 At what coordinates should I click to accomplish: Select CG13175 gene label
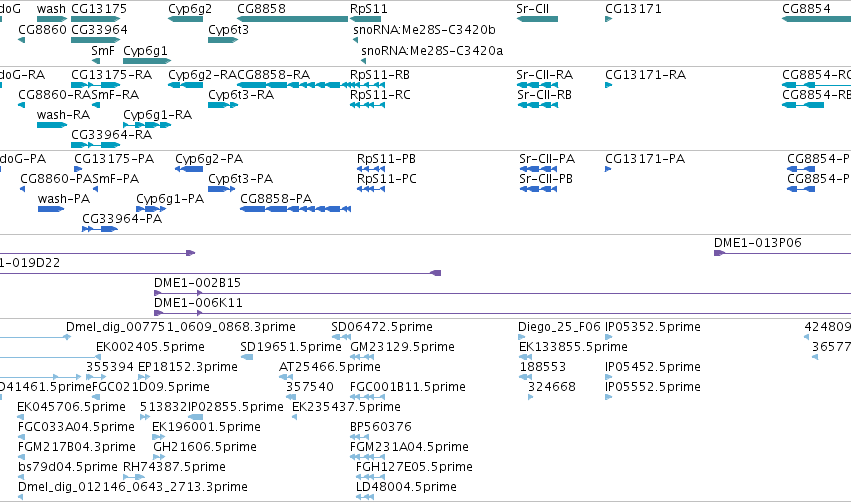(x=99, y=9)
